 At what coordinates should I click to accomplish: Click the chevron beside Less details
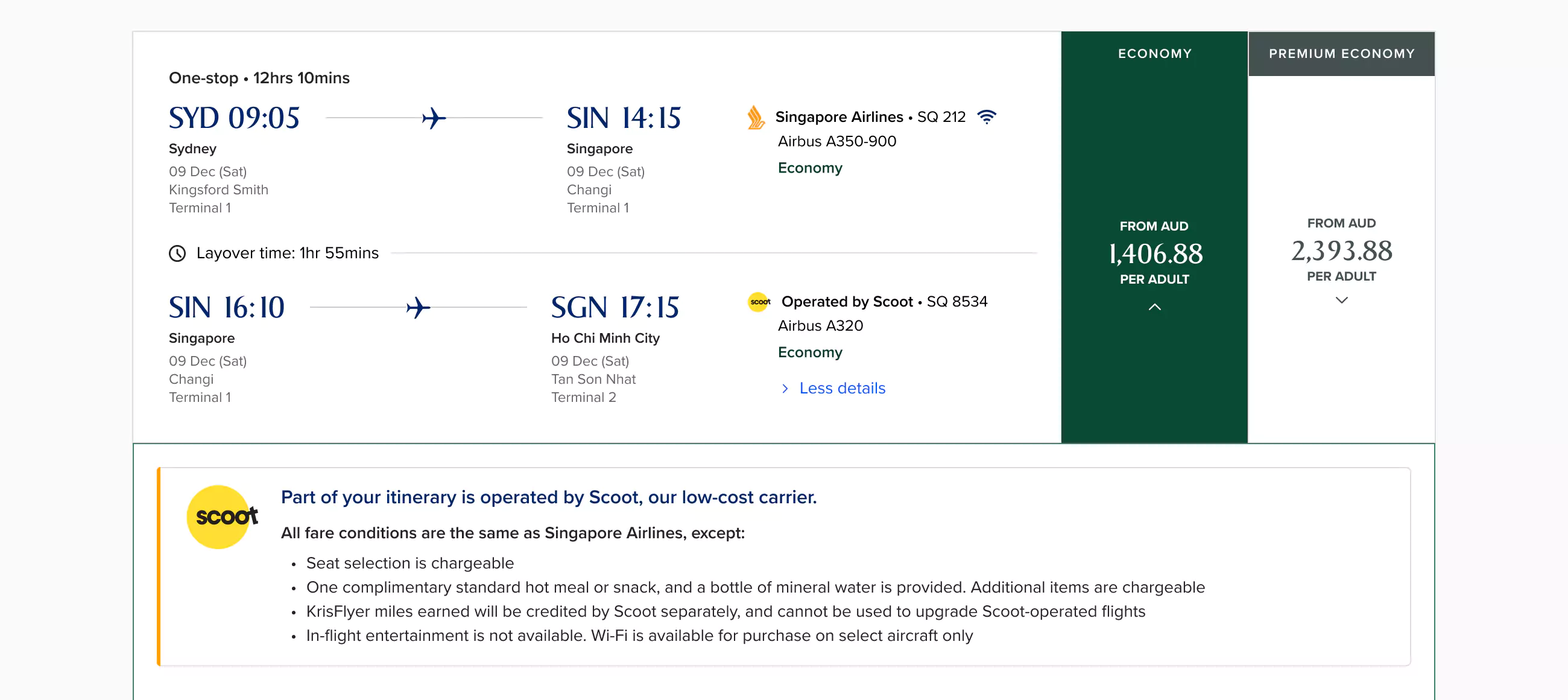[x=785, y=388]
